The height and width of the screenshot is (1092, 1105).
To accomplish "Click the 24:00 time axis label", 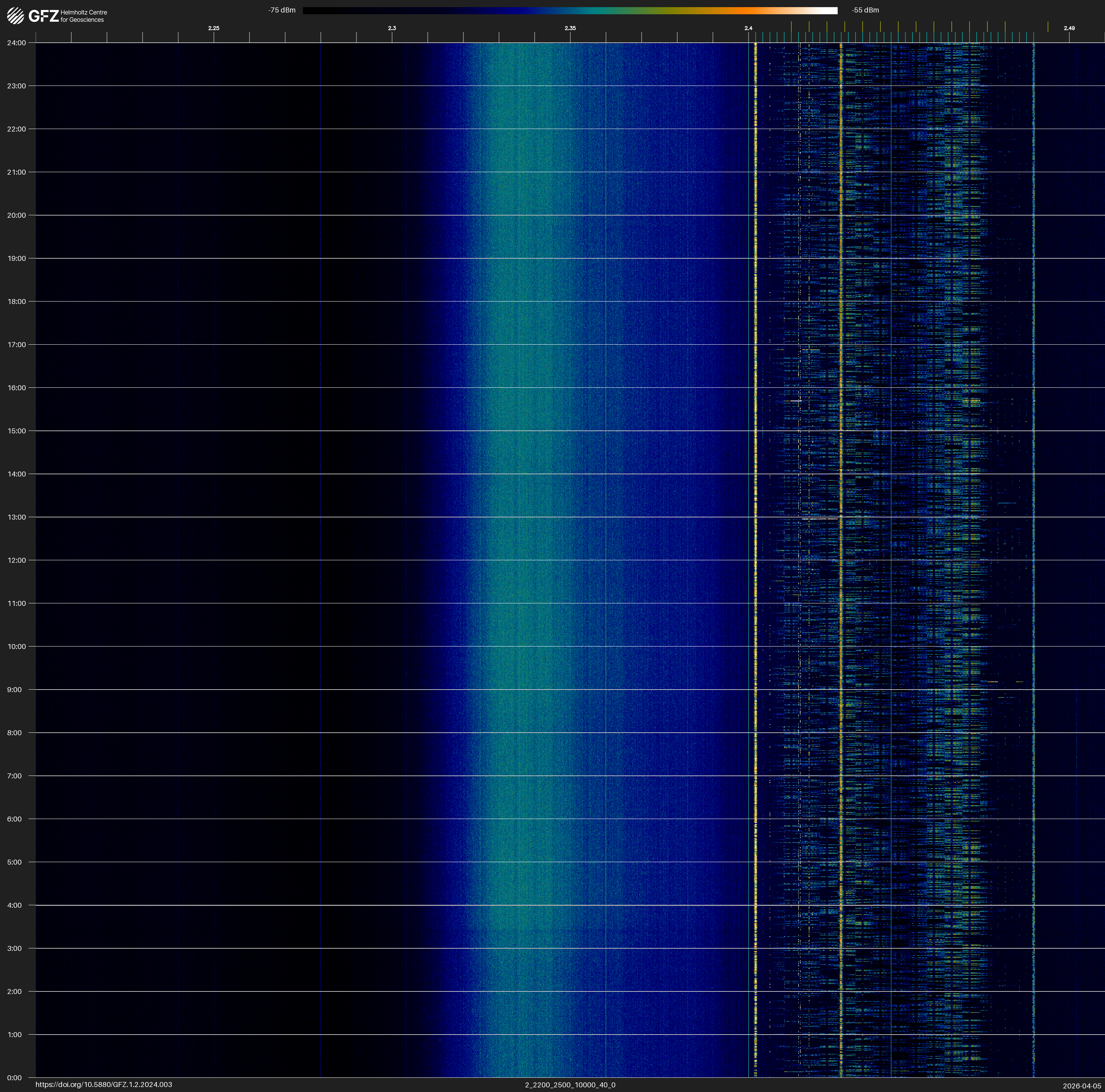I will (x=17, y=43).
